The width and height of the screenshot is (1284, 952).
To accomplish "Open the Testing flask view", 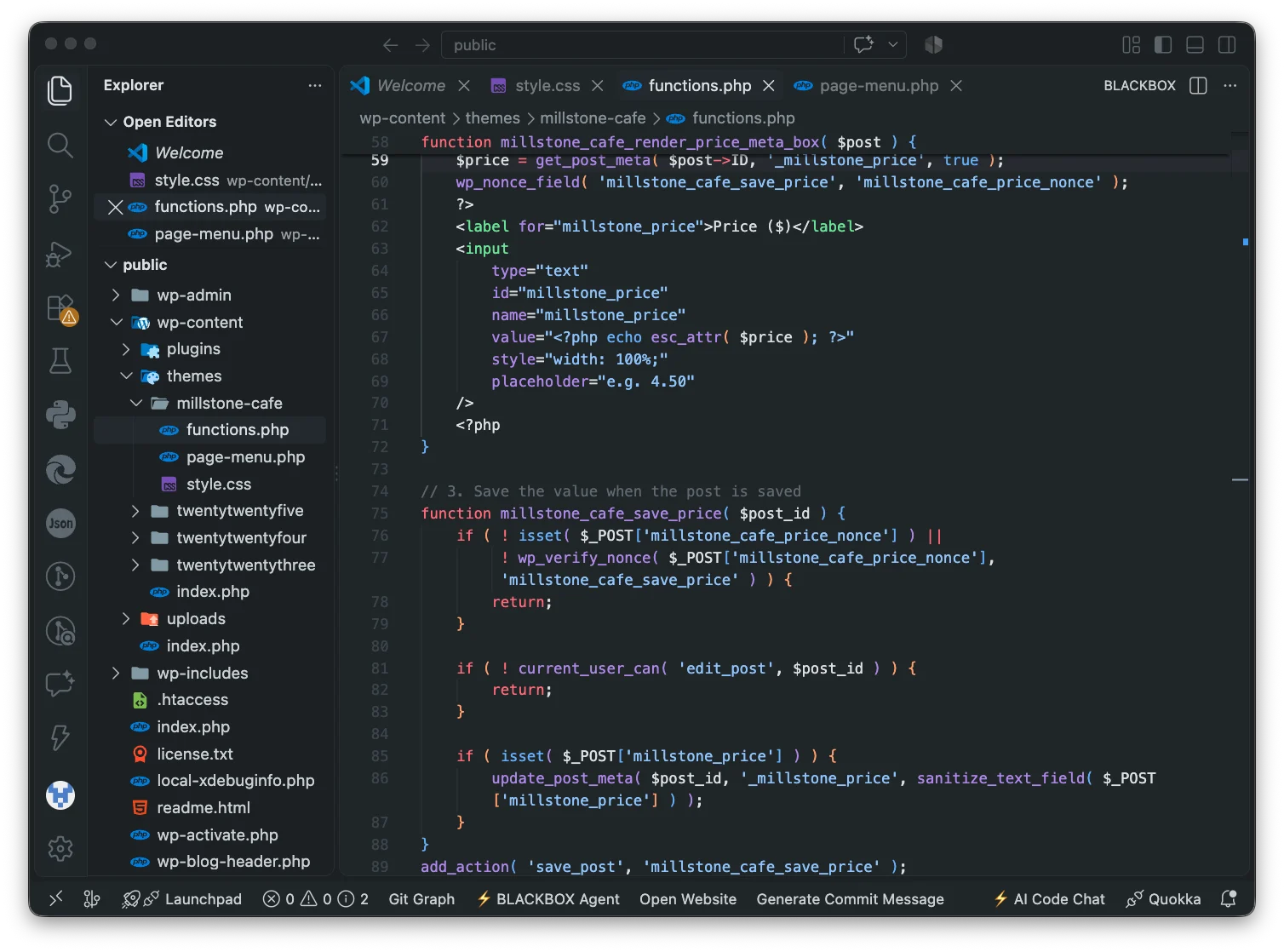I will click(60, 361).
